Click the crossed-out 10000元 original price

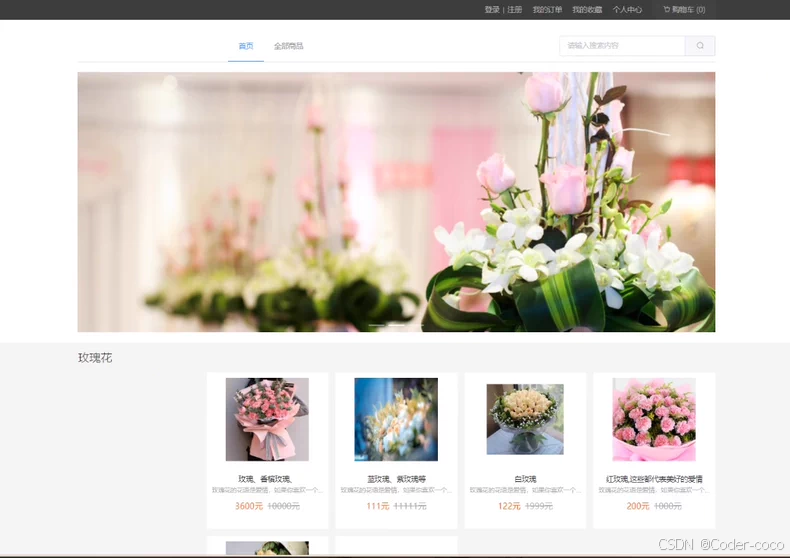coord(284,506)
